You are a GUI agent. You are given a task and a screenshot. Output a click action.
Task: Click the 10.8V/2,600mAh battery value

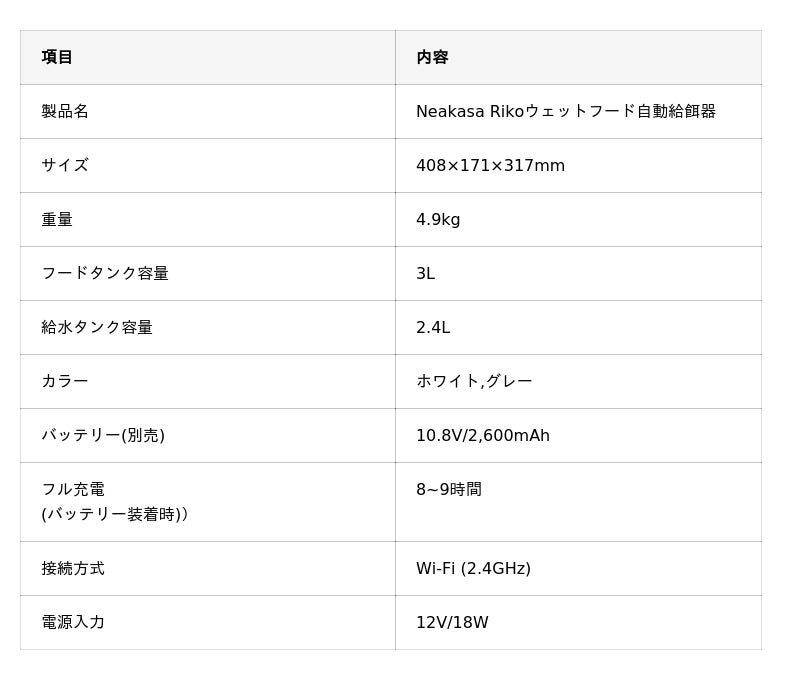(x=483, y=435)
